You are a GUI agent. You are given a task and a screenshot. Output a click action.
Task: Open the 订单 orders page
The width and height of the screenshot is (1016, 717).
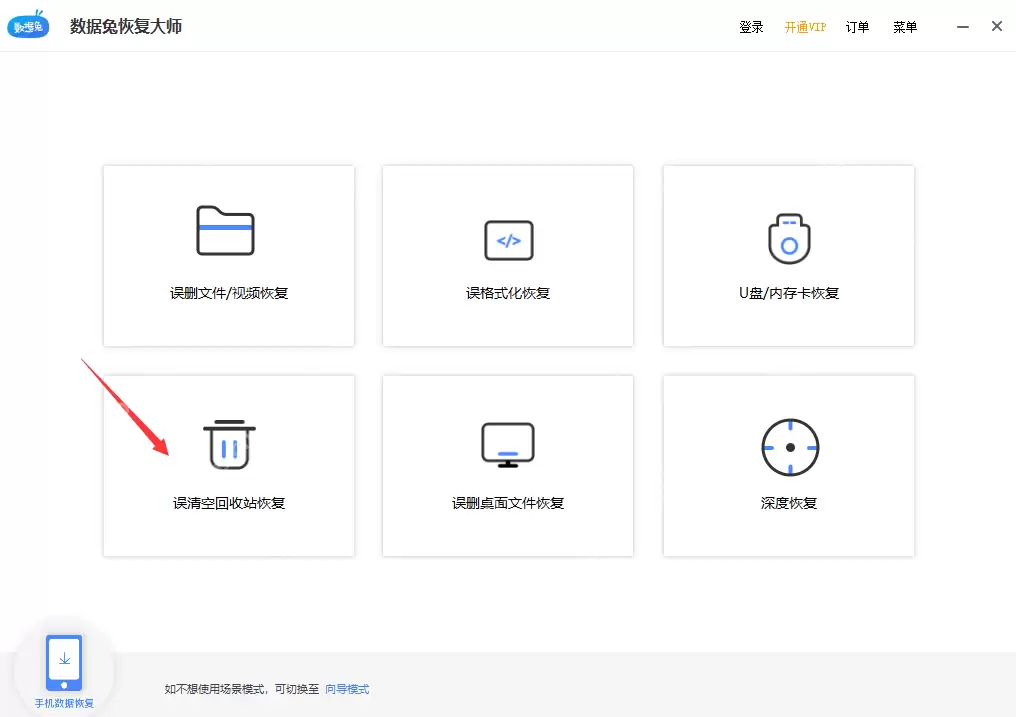856,27
